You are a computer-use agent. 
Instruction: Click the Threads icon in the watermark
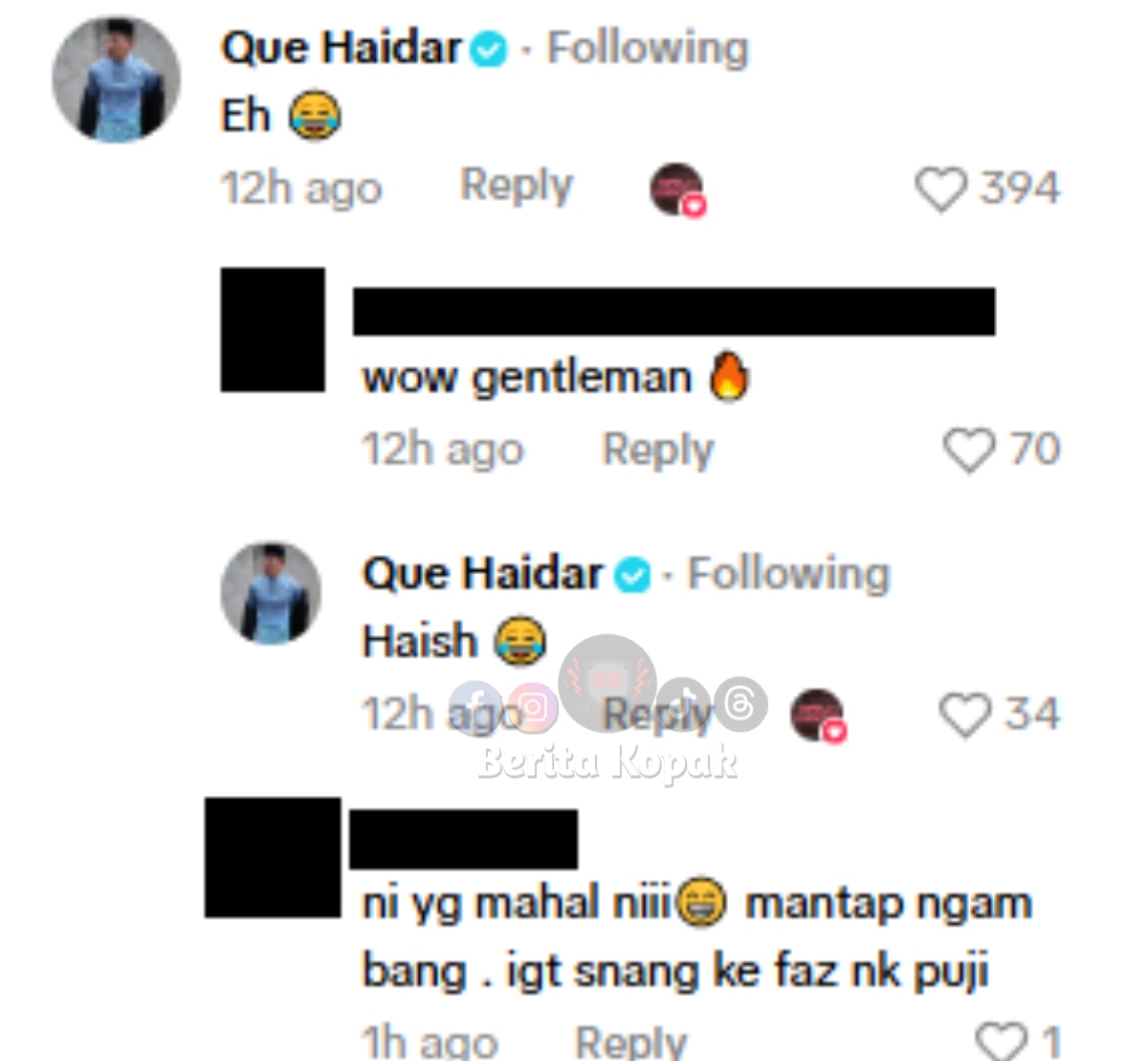pos(741,703)
